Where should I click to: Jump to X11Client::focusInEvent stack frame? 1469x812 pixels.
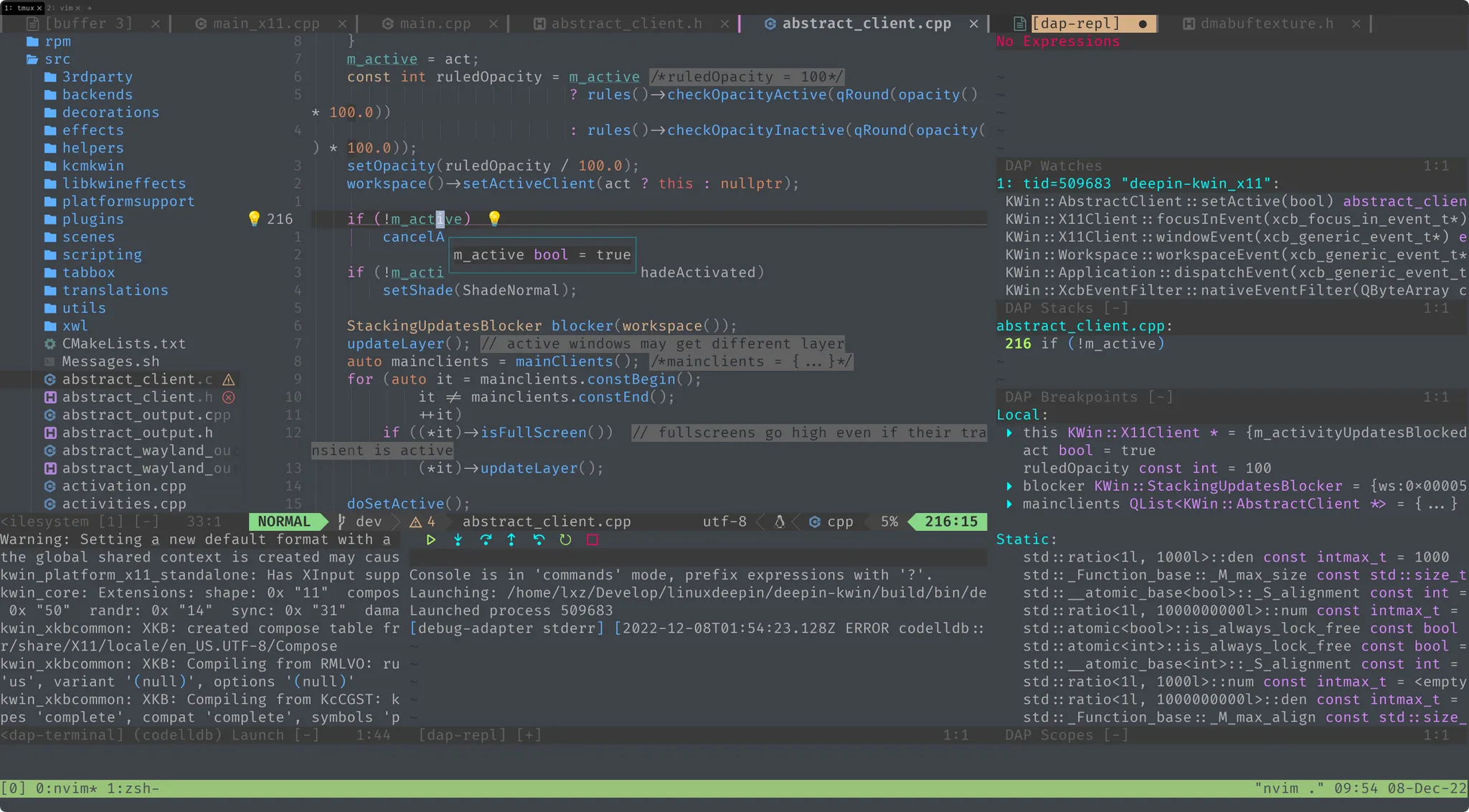pyautogui.click(x=1235, y=219)
